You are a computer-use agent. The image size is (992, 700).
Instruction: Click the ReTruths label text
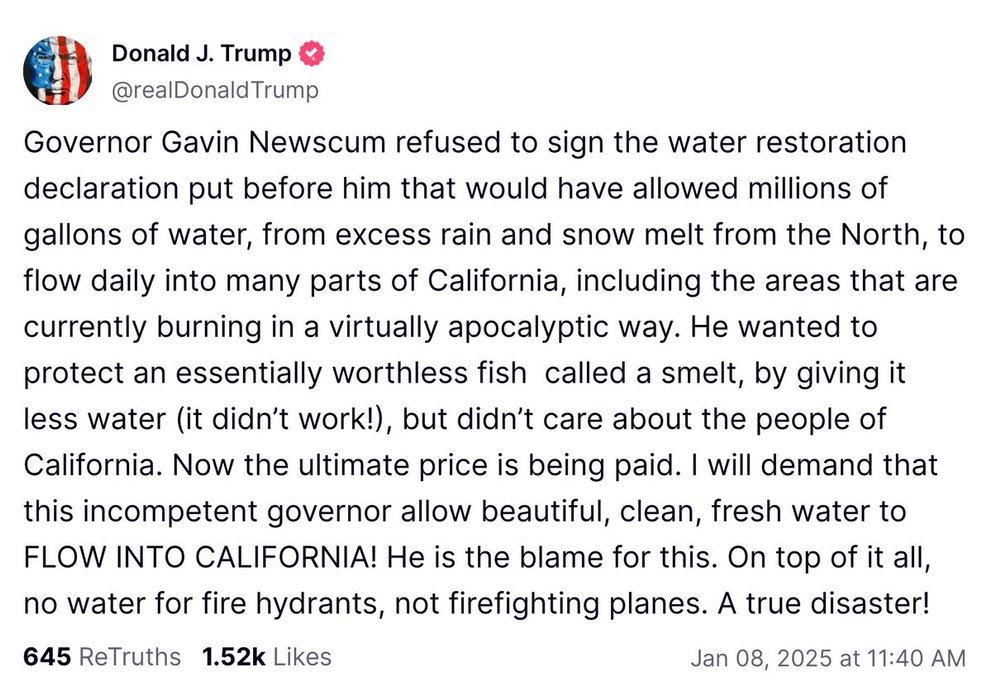(x=130, y=657)
